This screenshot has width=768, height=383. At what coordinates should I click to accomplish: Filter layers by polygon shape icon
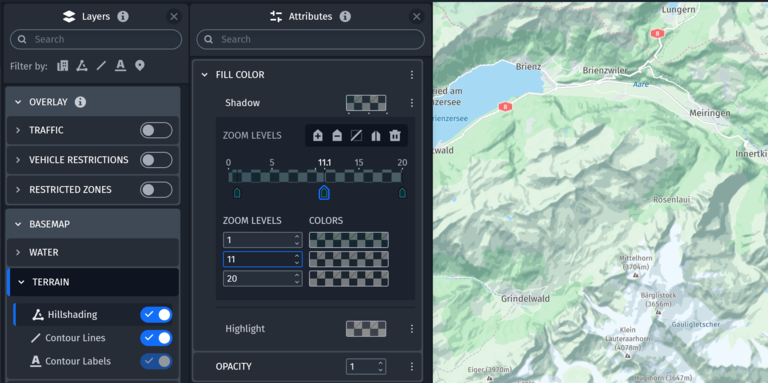coord(82,66)
